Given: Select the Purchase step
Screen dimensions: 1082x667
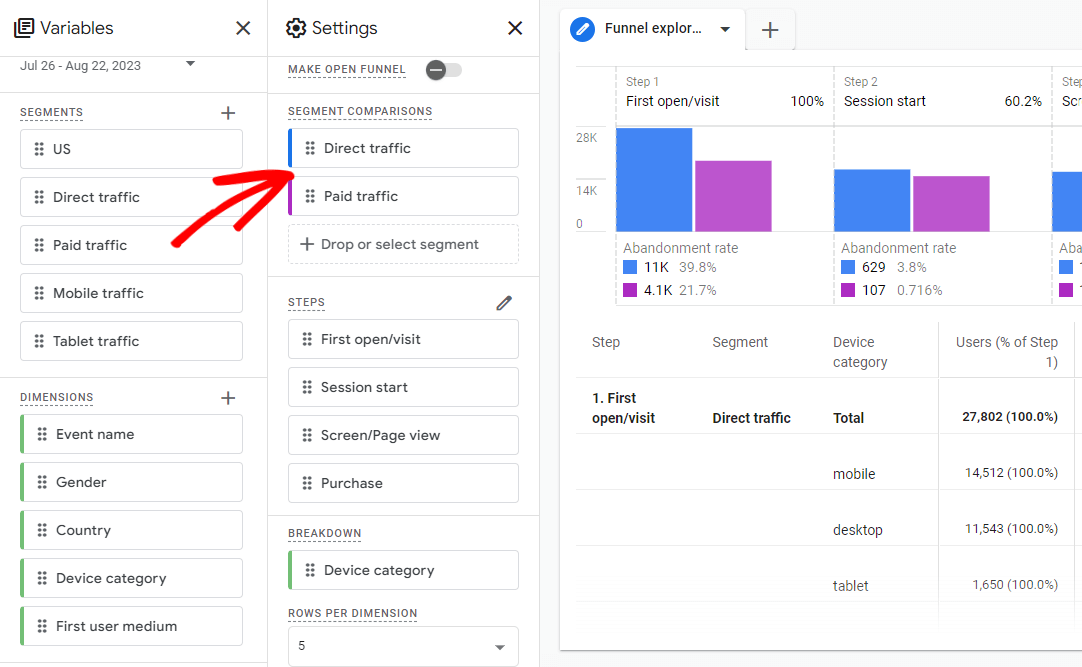Looking at the screenshot, I should 403,483.
